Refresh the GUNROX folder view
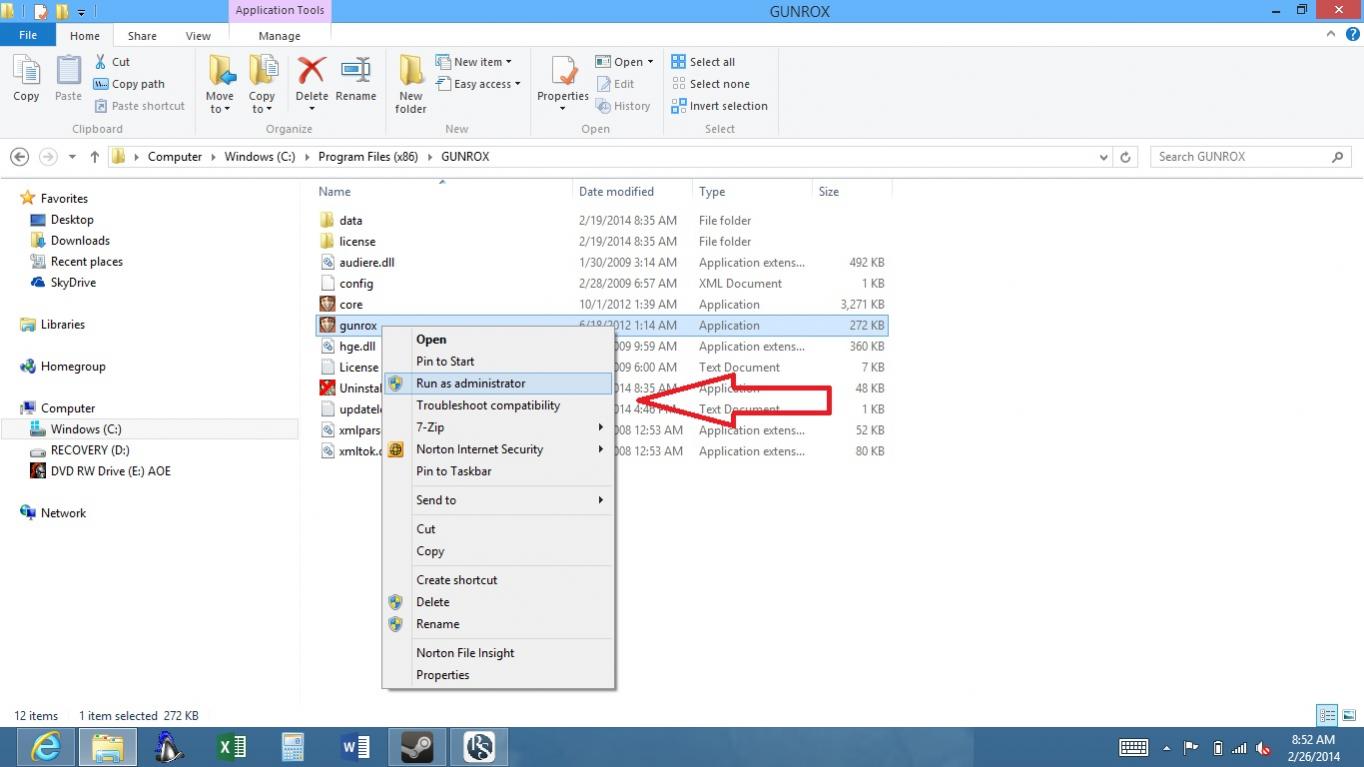Viewport: 1364px width, 767px height. click(x=1125, y=157)
